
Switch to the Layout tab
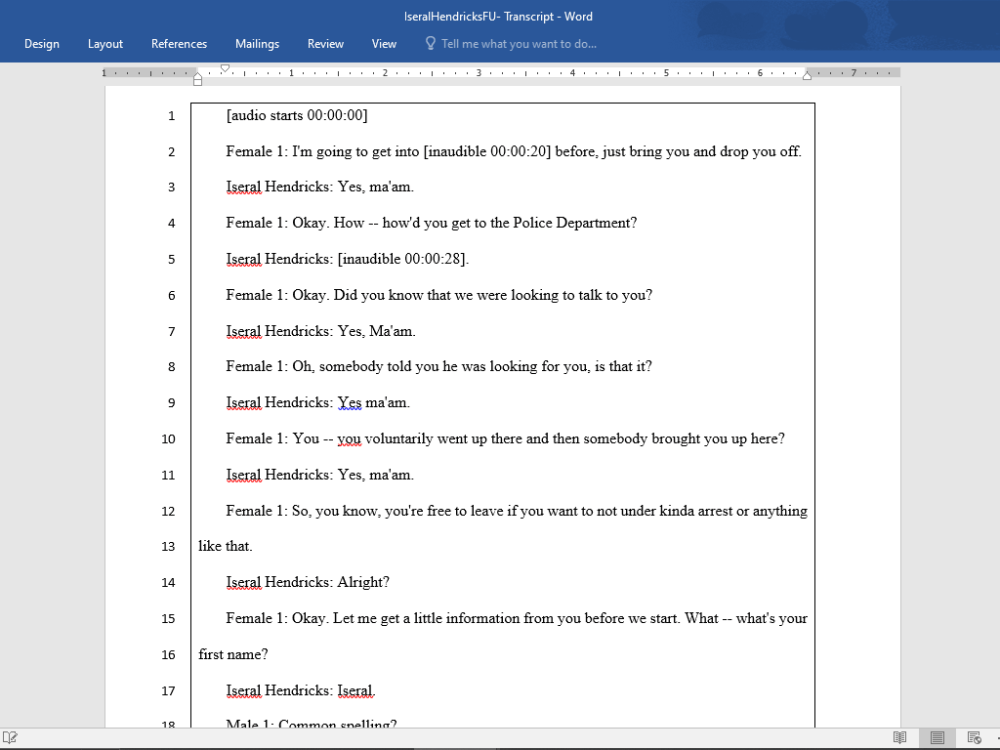coord(105,44)
